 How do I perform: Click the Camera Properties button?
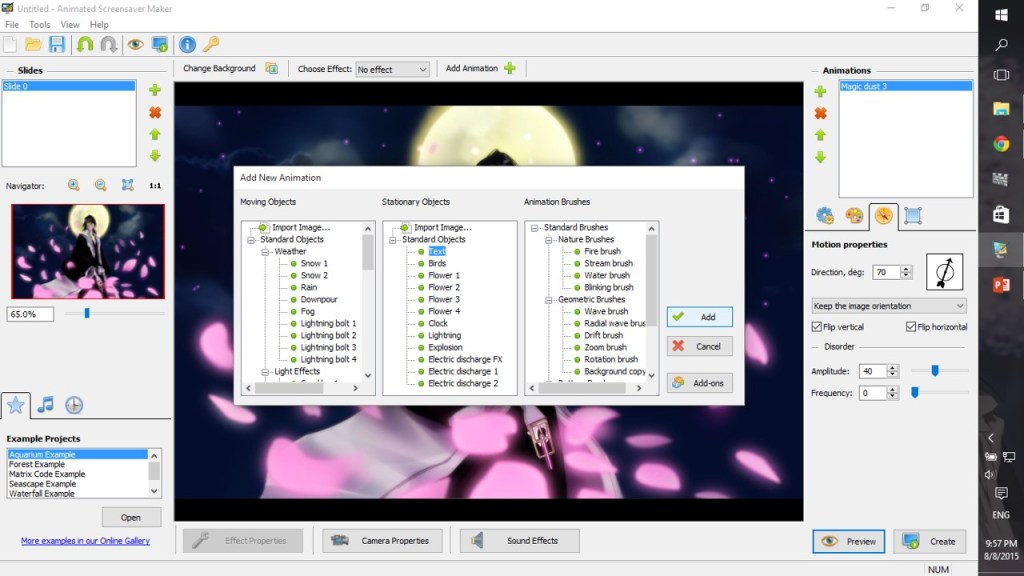point(382,541)
